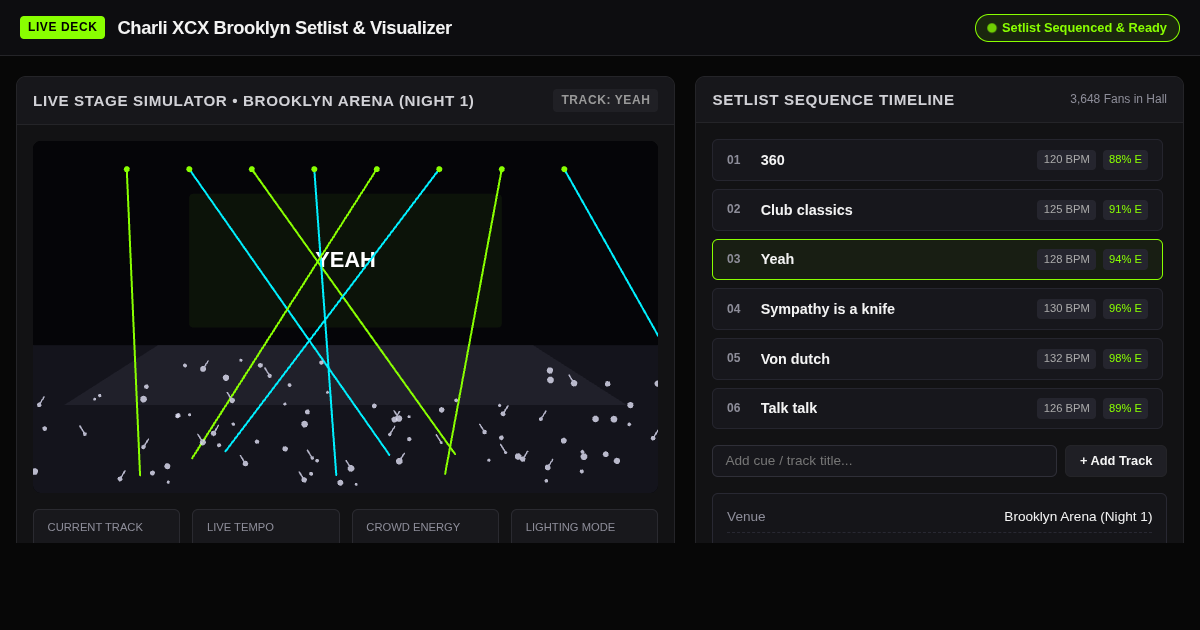
Task: Click the CROWD ENERGY stat card
Action: click(x=425, y=526)
